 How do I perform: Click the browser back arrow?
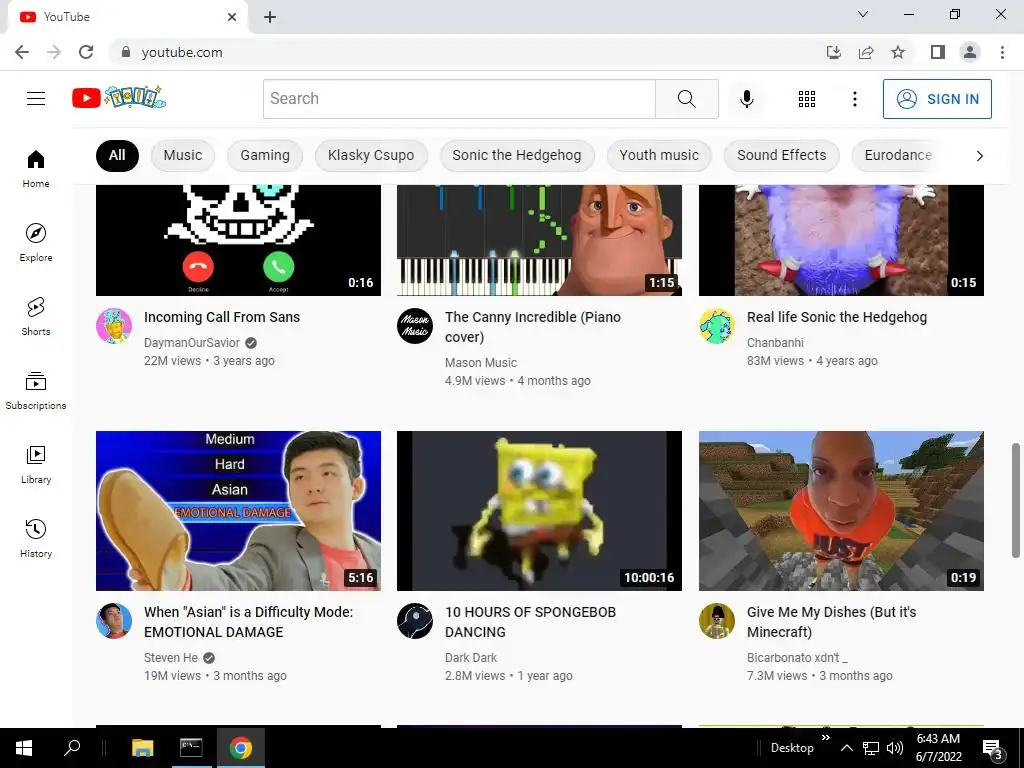(22, 52)
